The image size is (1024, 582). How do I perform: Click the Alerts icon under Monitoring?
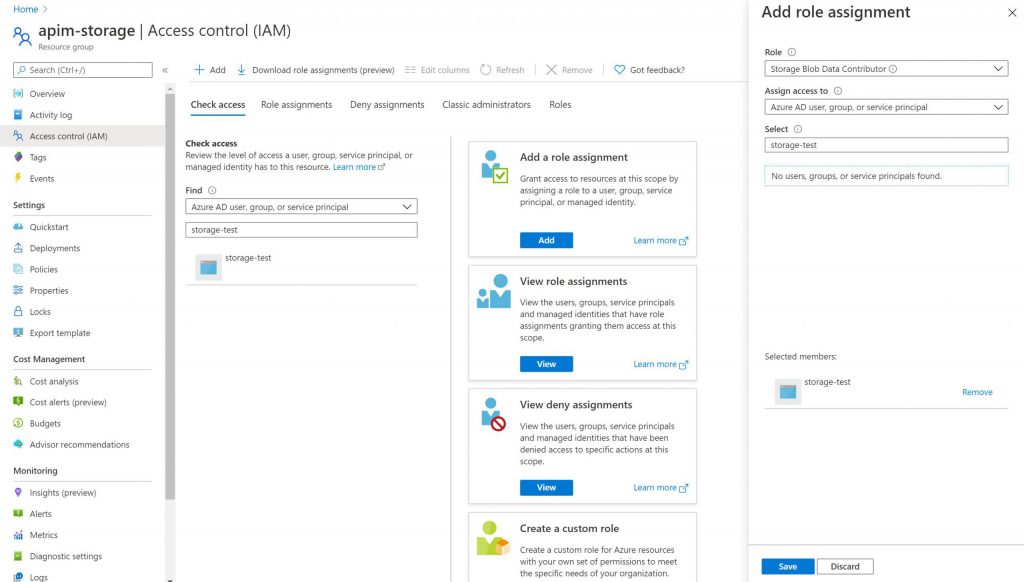click(x=18, y=513)
